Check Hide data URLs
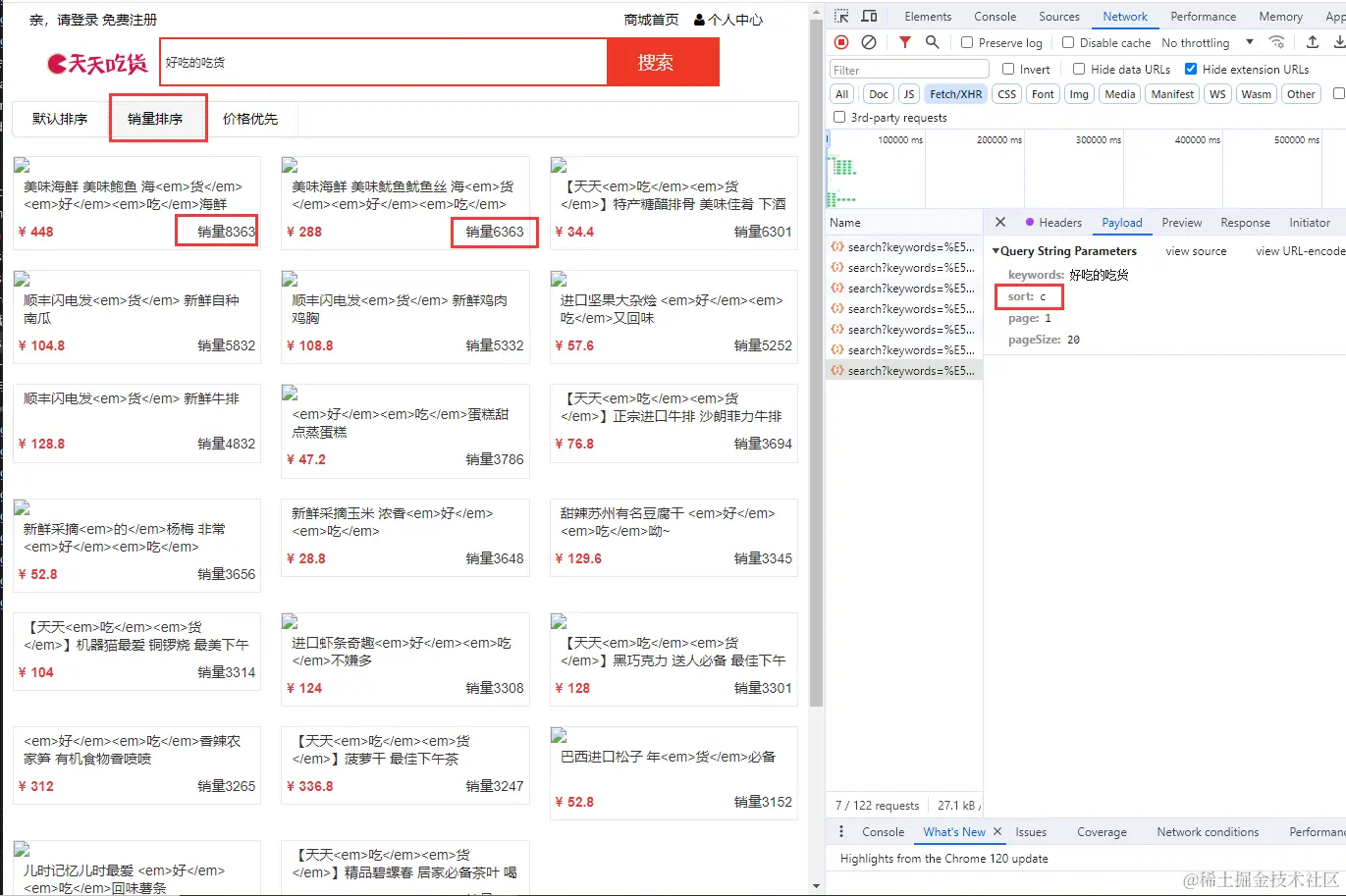The height and width of the screenshot is (896, 1346). pos(1079,70)
